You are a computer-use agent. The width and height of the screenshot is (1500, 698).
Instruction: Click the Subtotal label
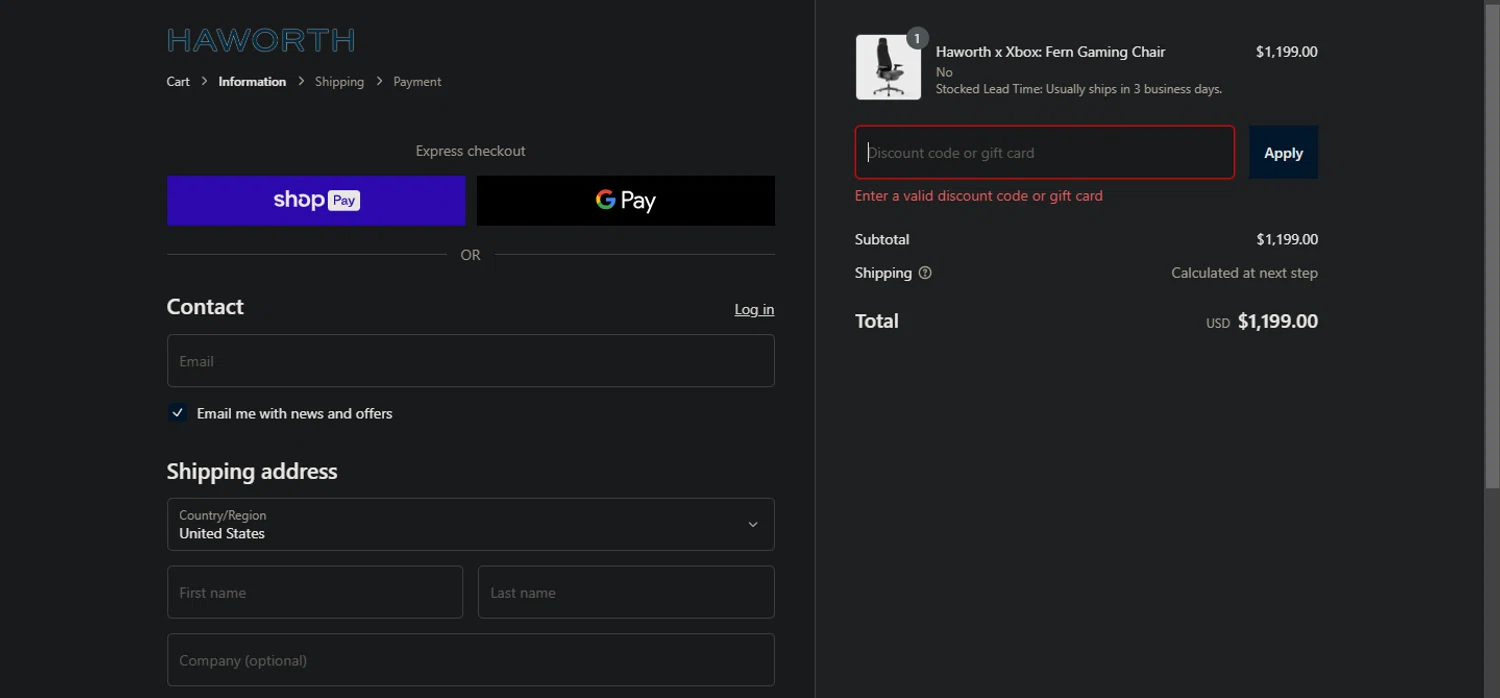point(882,239)
